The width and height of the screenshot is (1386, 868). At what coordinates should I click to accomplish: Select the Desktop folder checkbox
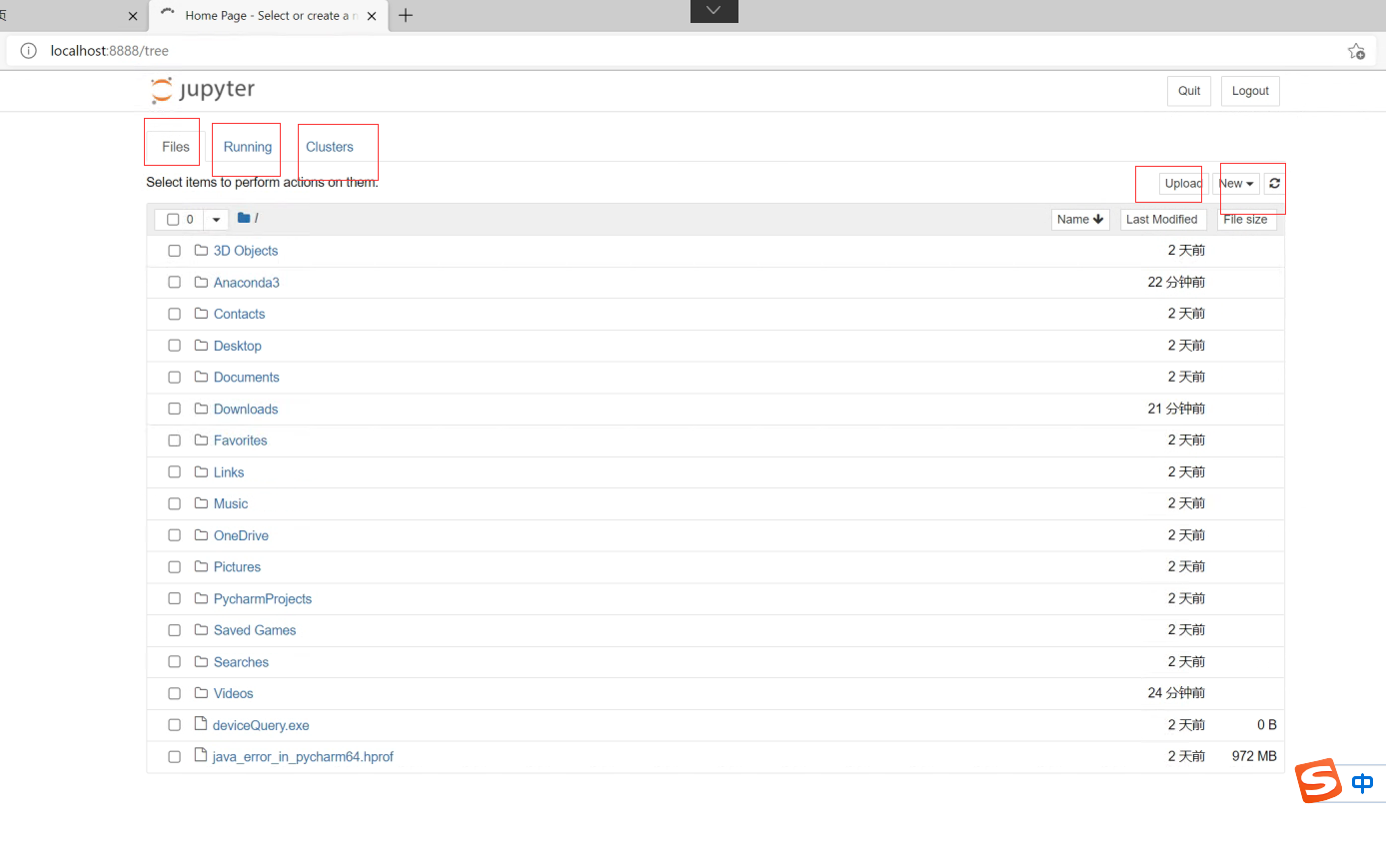point(174,346)
